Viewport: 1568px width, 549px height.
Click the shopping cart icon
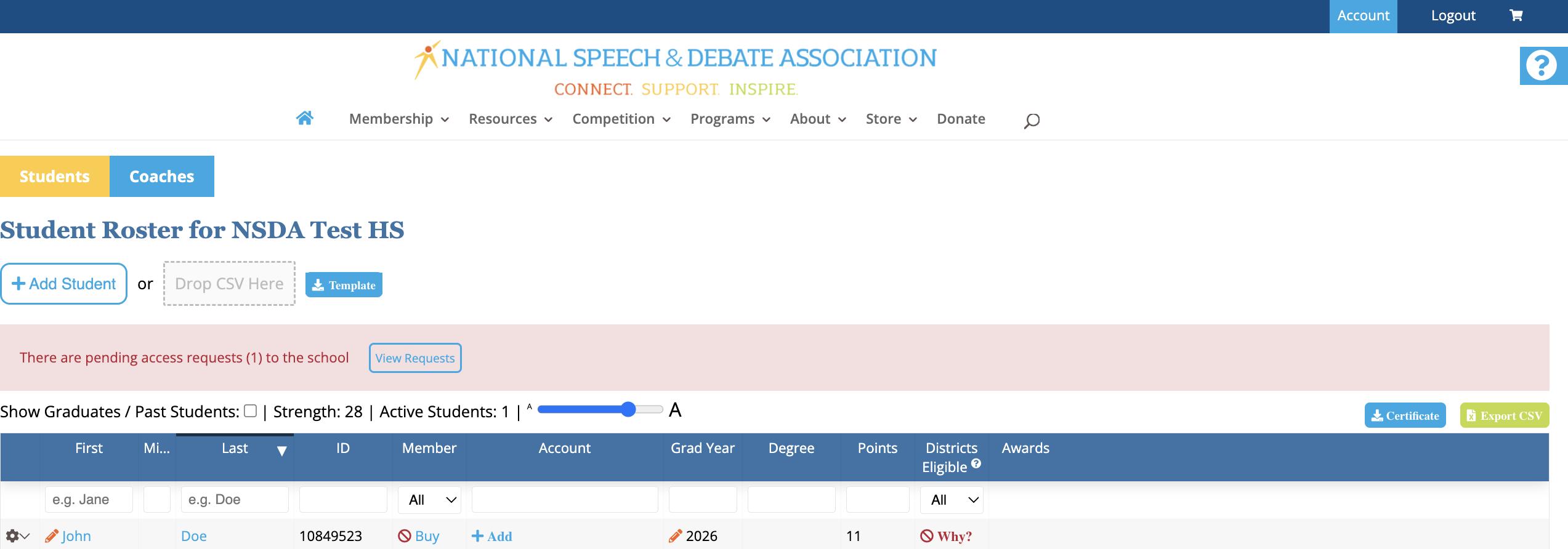click(1516, 16)
